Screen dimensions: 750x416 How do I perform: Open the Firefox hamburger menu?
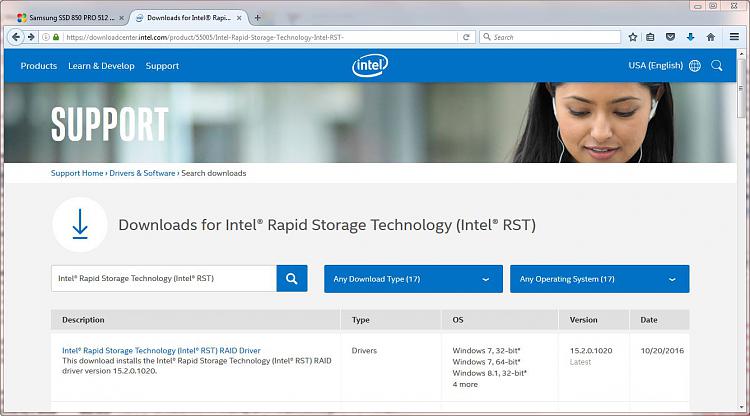734,37
